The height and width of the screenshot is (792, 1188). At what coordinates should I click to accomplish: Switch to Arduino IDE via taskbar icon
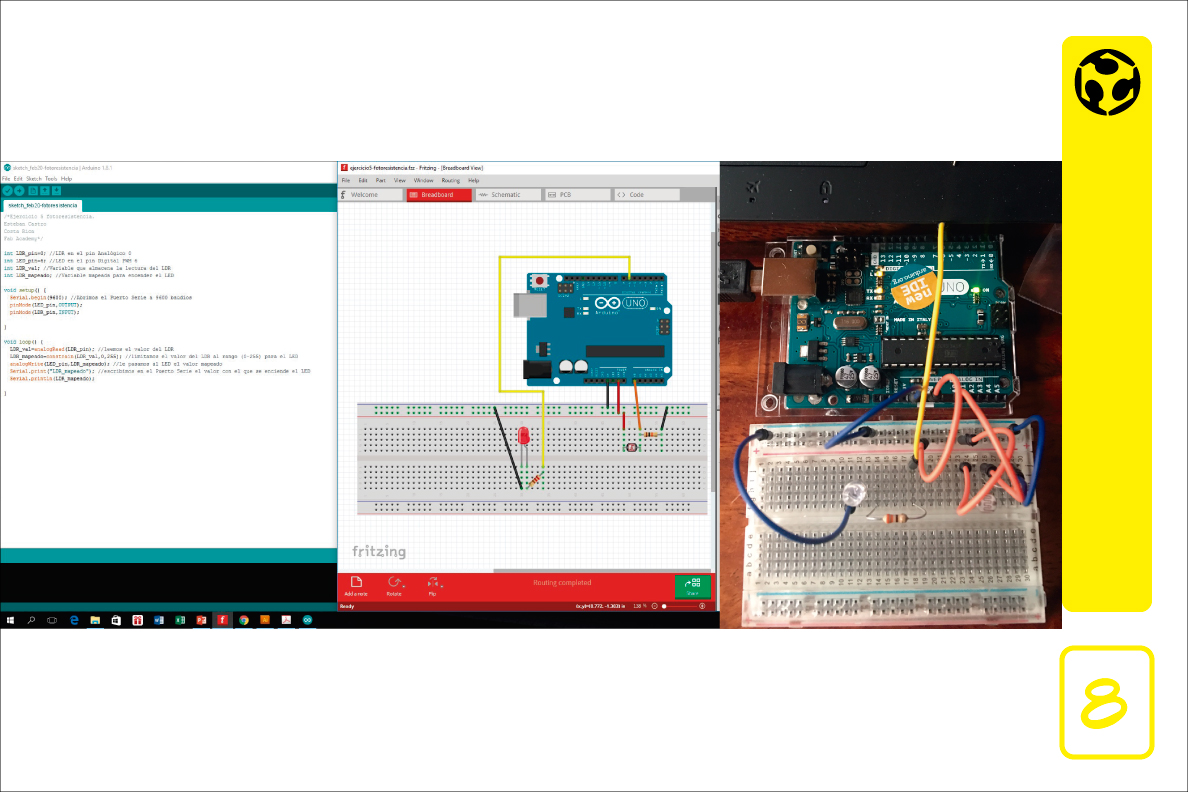coord(307,620)
